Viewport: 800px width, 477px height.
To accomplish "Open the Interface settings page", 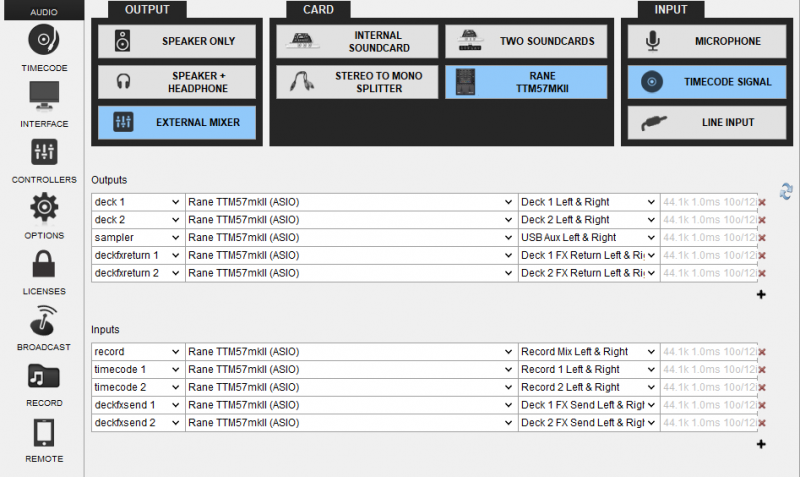I will click(44, 105).
